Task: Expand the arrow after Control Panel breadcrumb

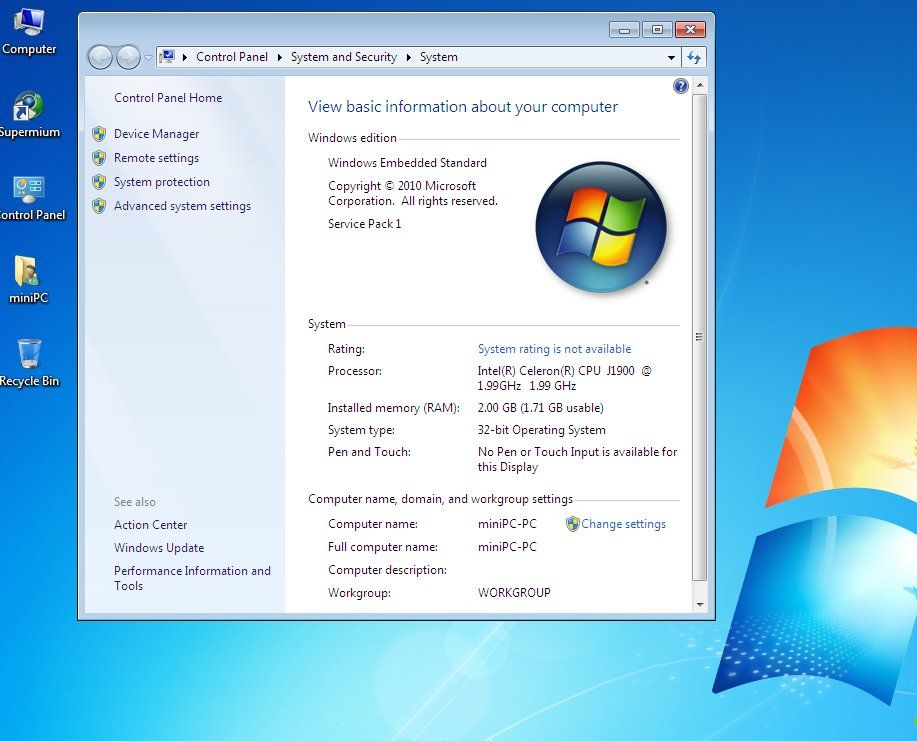Action: (x=280, y=57)
